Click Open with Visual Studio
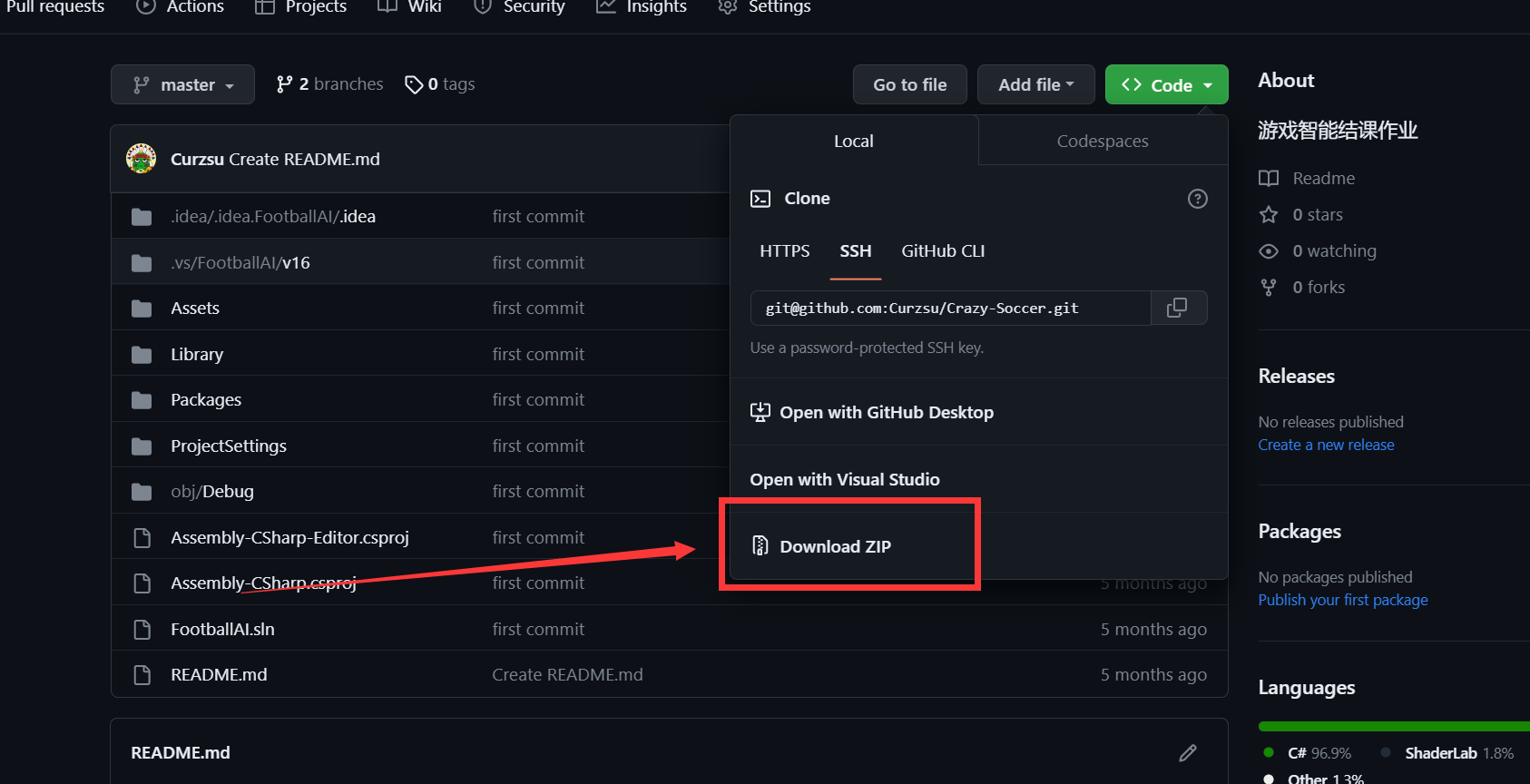Viewport: 1530px width, 784px height. point(845,479)
